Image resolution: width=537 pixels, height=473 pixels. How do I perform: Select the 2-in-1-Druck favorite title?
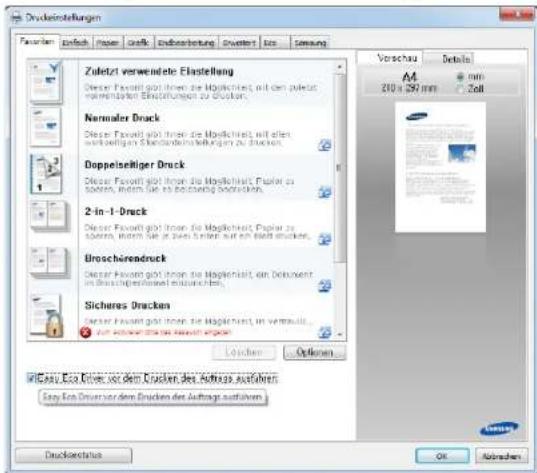[x=116, y=212]
